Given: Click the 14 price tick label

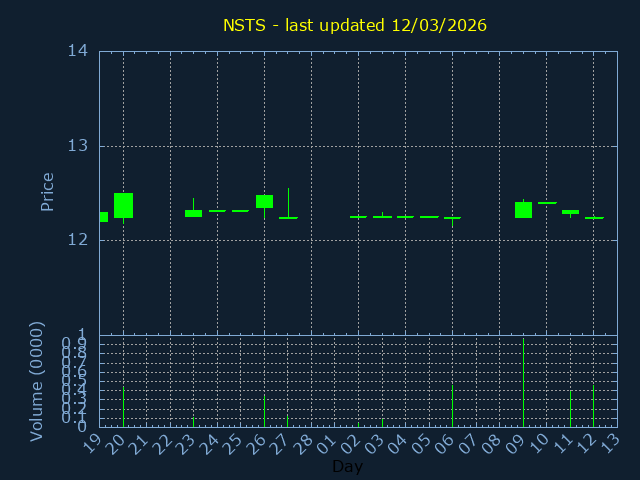Looking at the screenshot, I should (x=78, y=51).
